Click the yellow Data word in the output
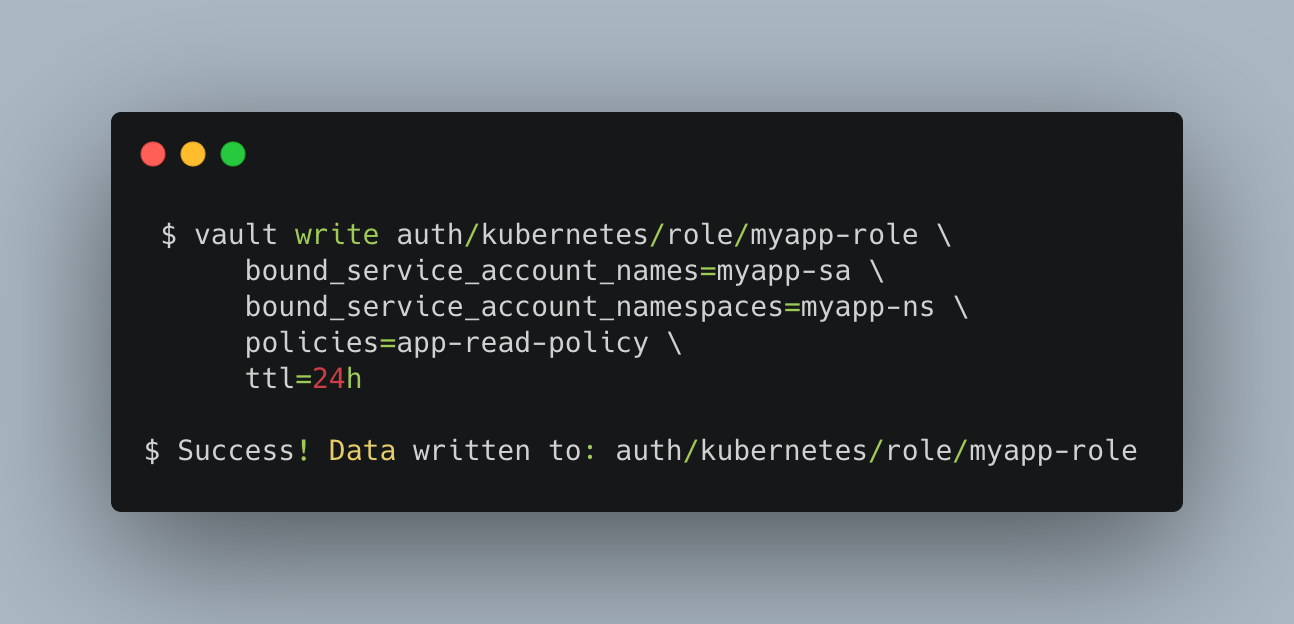 [362, 451]
